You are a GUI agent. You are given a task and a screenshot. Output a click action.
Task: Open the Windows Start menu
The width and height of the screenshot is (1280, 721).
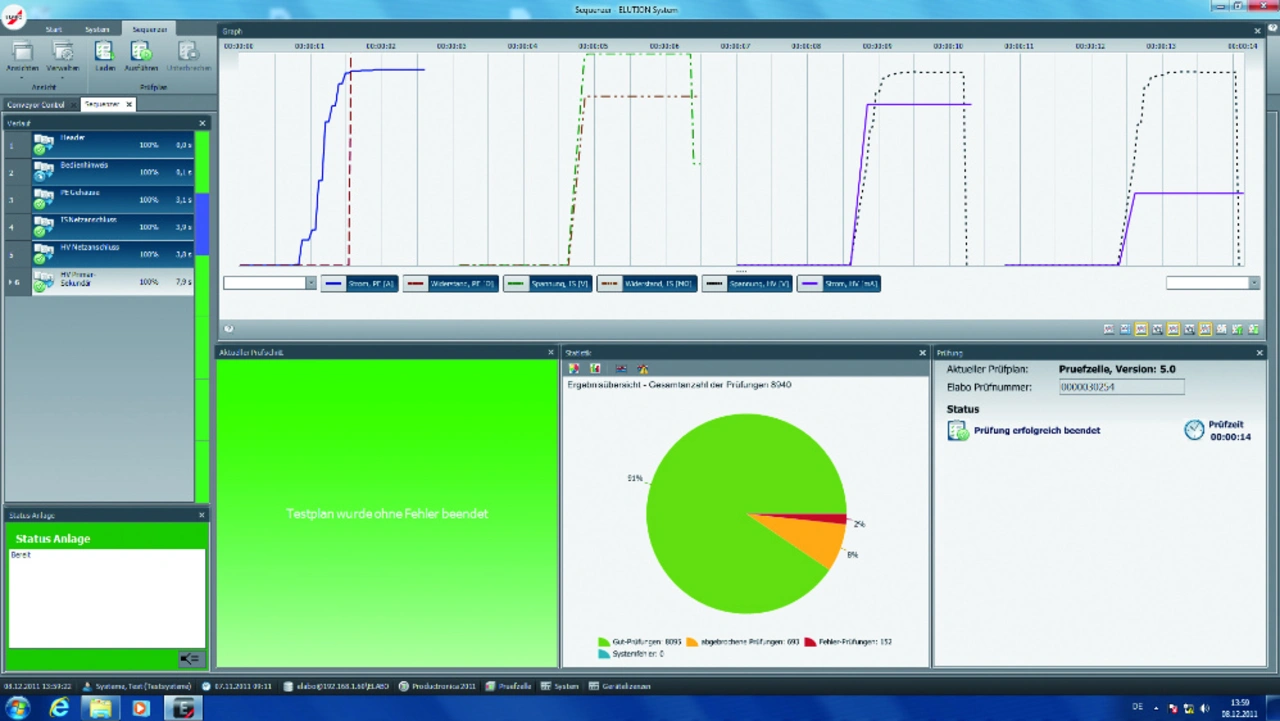click(x=17, y=708)
